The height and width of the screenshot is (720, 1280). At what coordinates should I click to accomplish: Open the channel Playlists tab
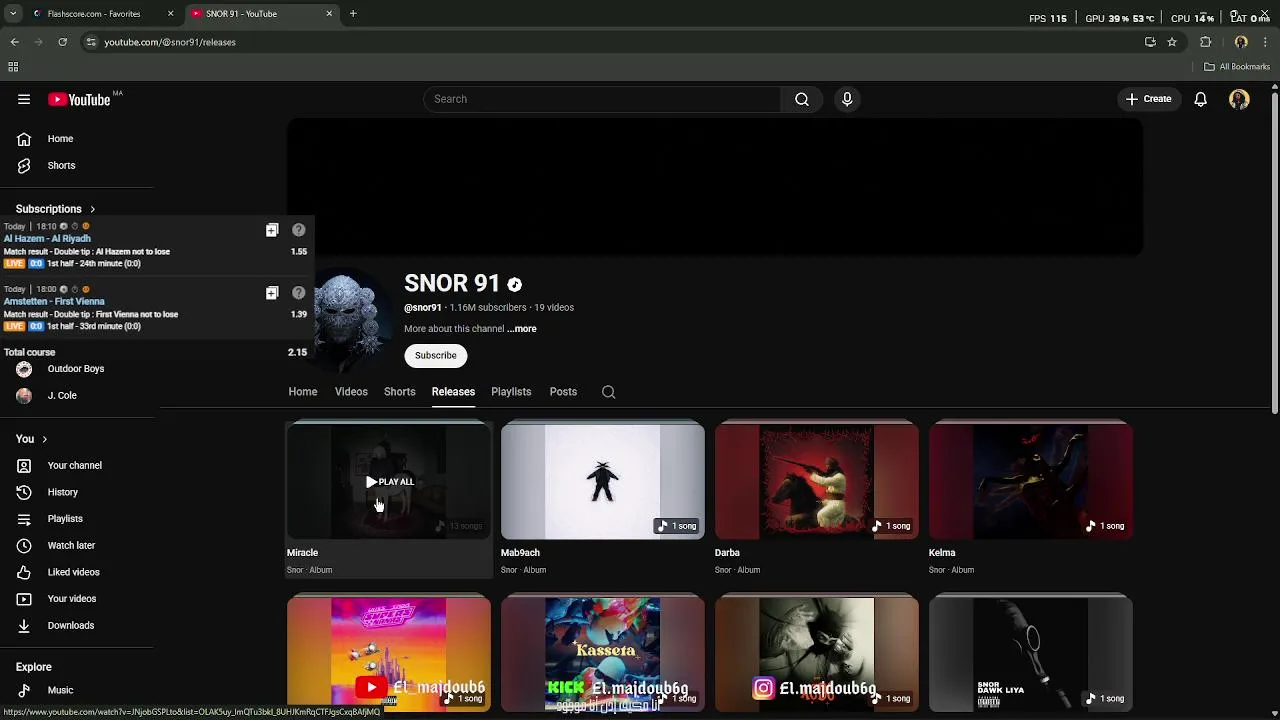pyautogui.click(x=511, y=392)
